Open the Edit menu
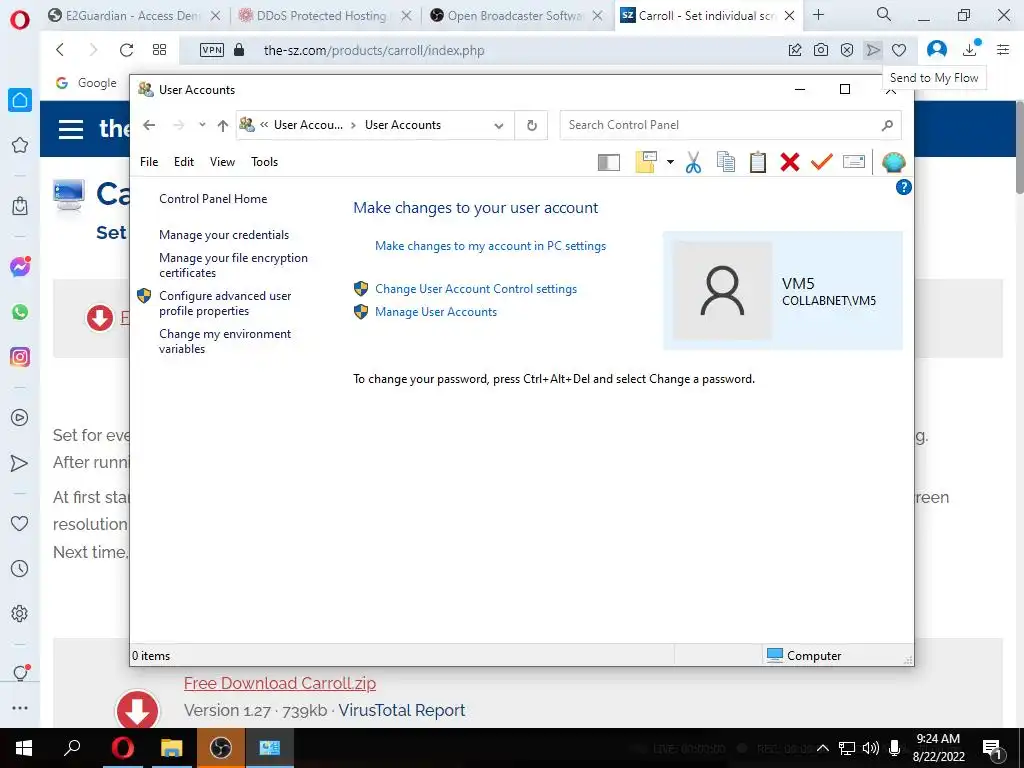1024x768 pixels. pos(184,162)
